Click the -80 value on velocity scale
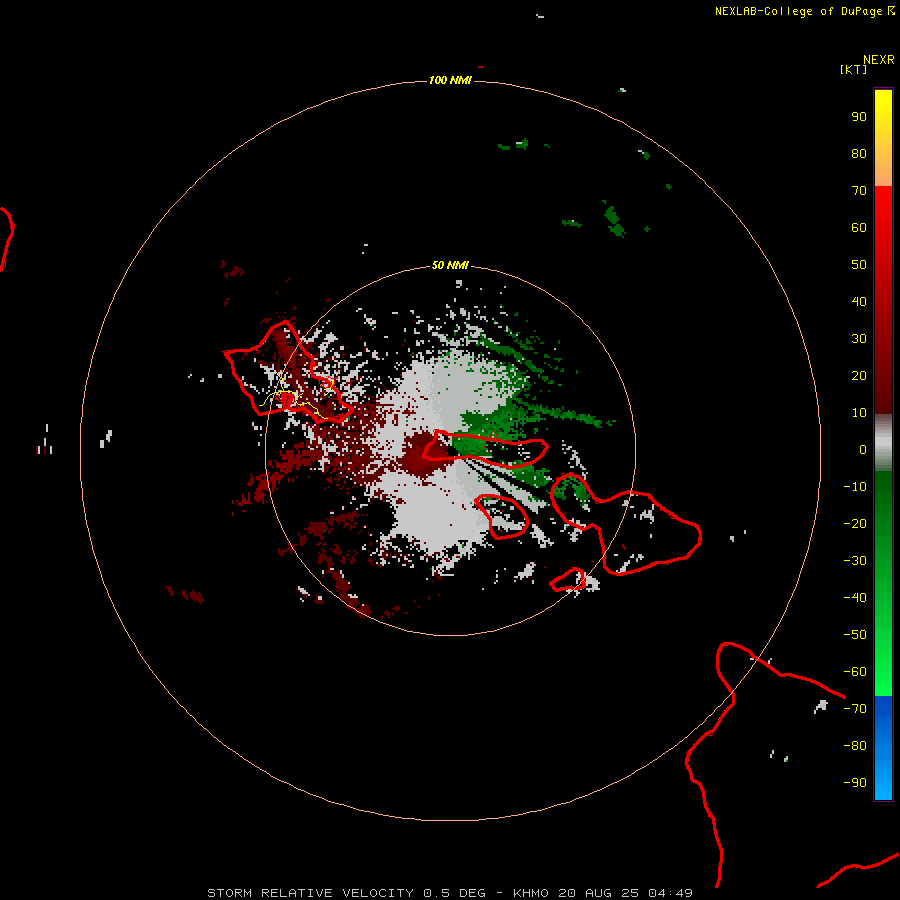The height and width of the screenshot is (900, 900). coord(855,746)
